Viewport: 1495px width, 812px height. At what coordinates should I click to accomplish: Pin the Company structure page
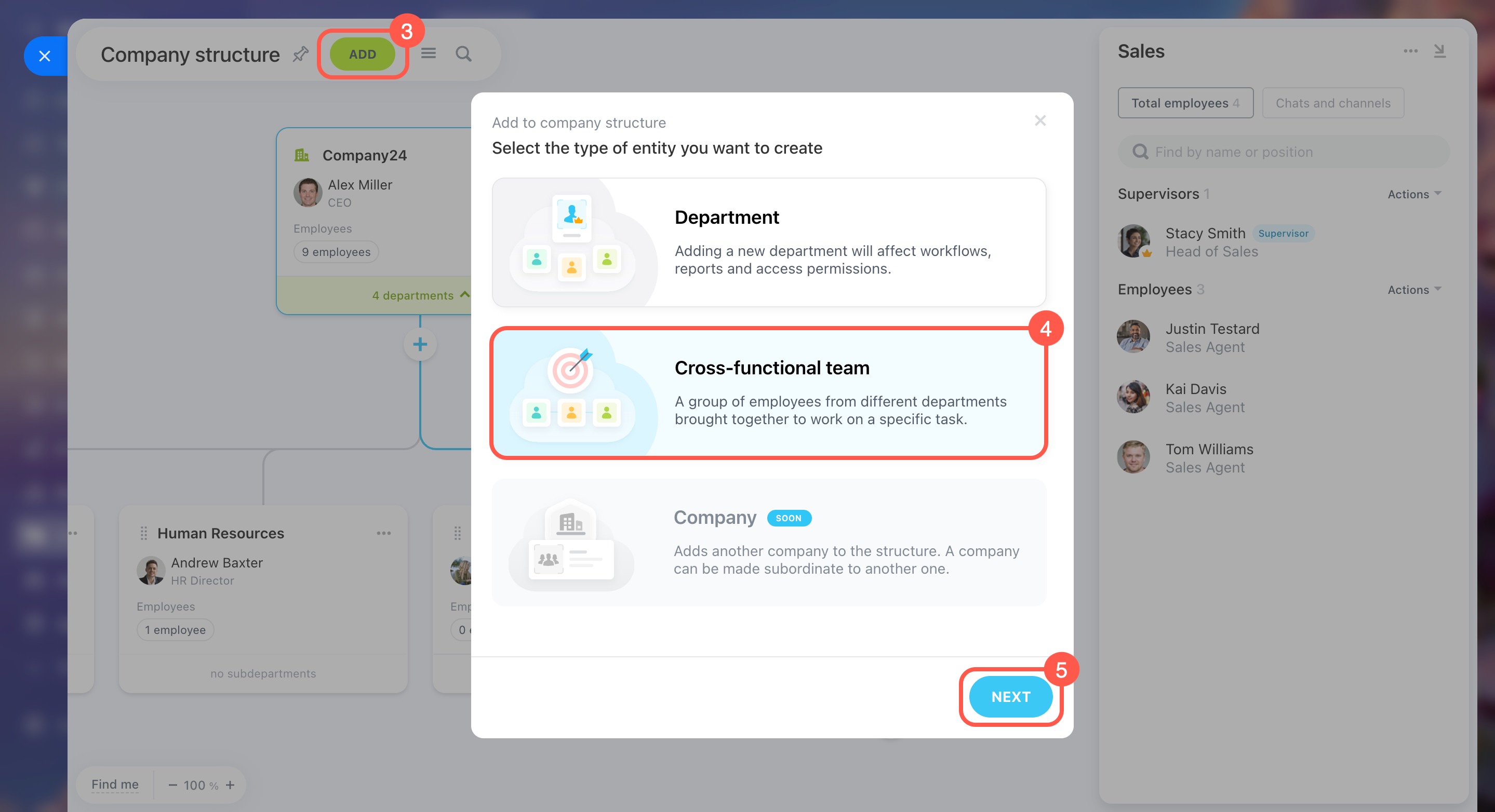coord(300,54)
